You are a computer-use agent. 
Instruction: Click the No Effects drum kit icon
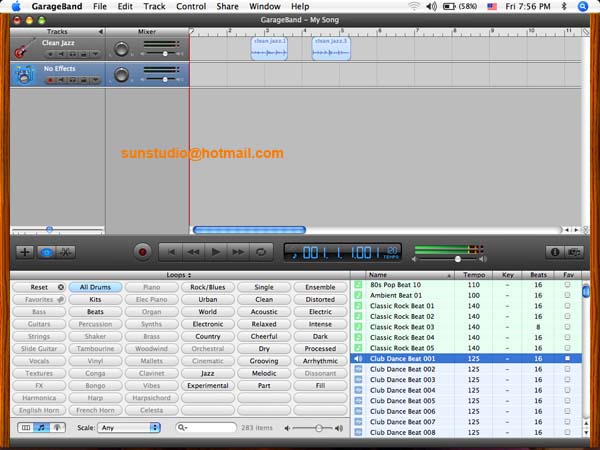click(x=24, y=75)
